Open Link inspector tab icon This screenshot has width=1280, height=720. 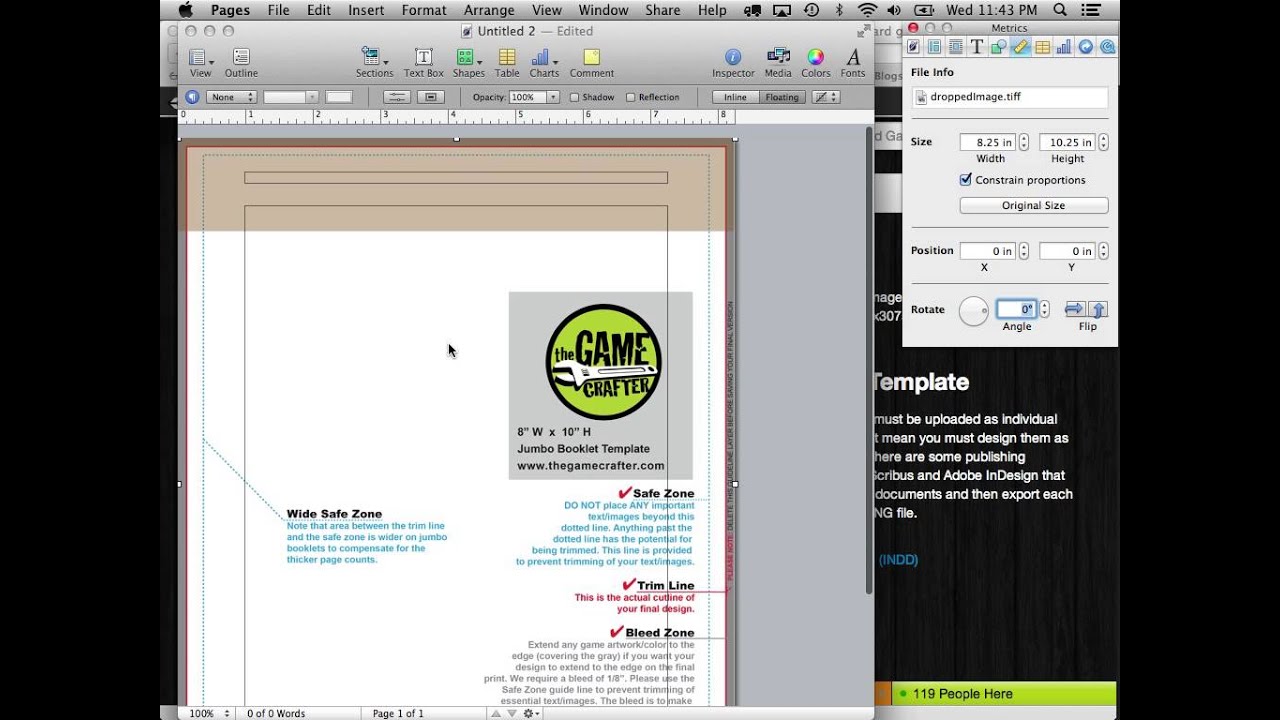pyautogui.click(x=1085, y=47)
